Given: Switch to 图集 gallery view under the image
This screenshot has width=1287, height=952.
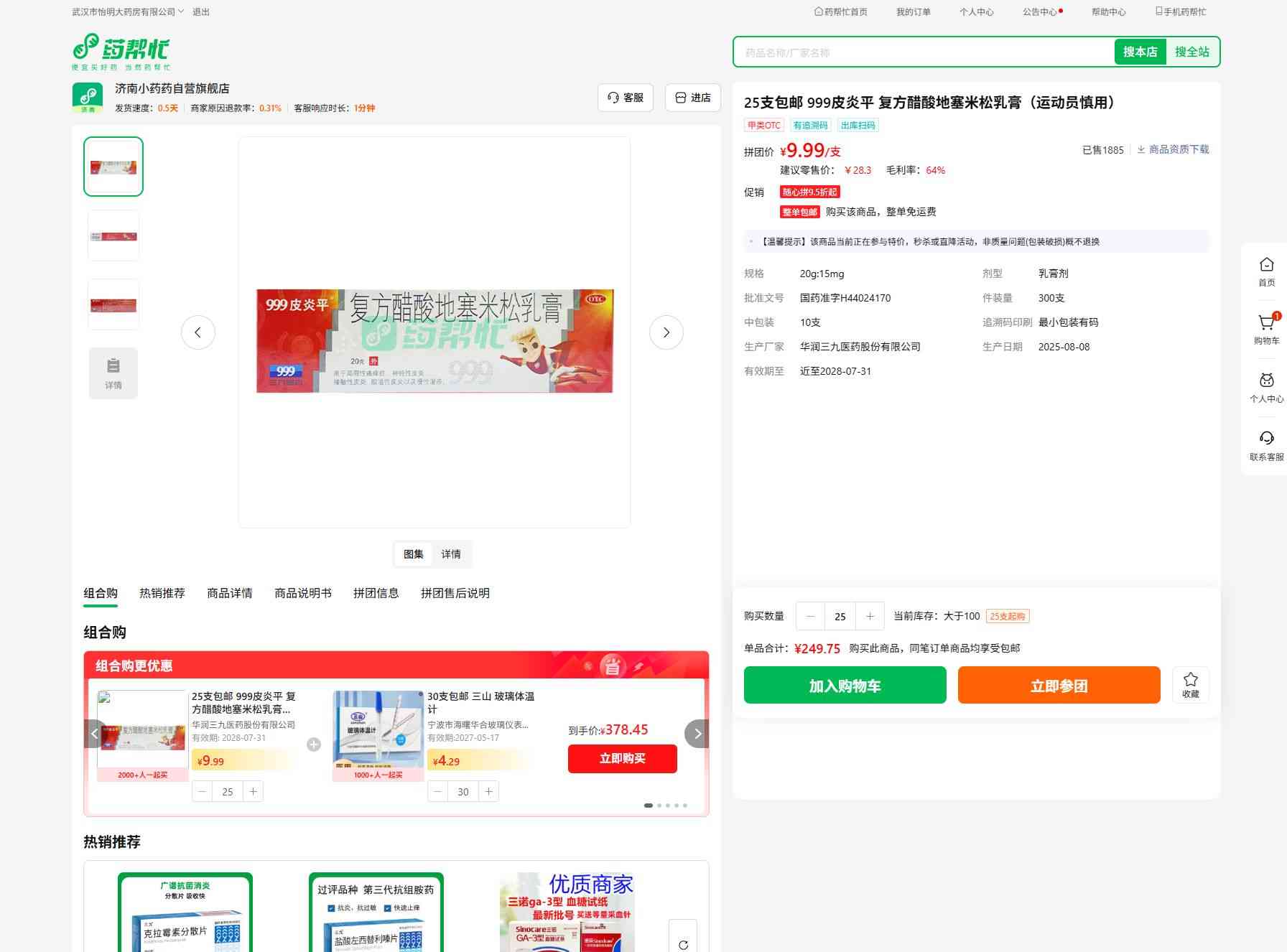Looking at the screenshot, I should (413, 554).
